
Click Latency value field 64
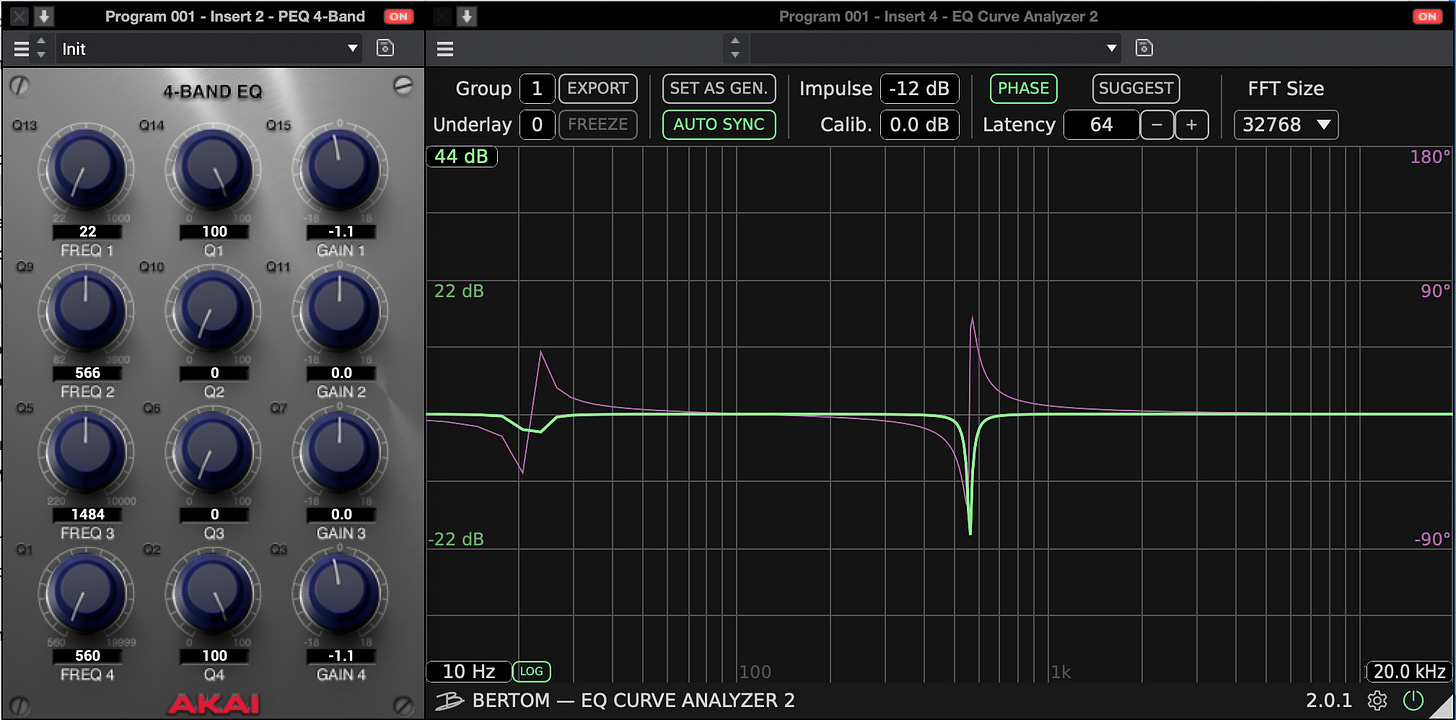(1102, 125)
